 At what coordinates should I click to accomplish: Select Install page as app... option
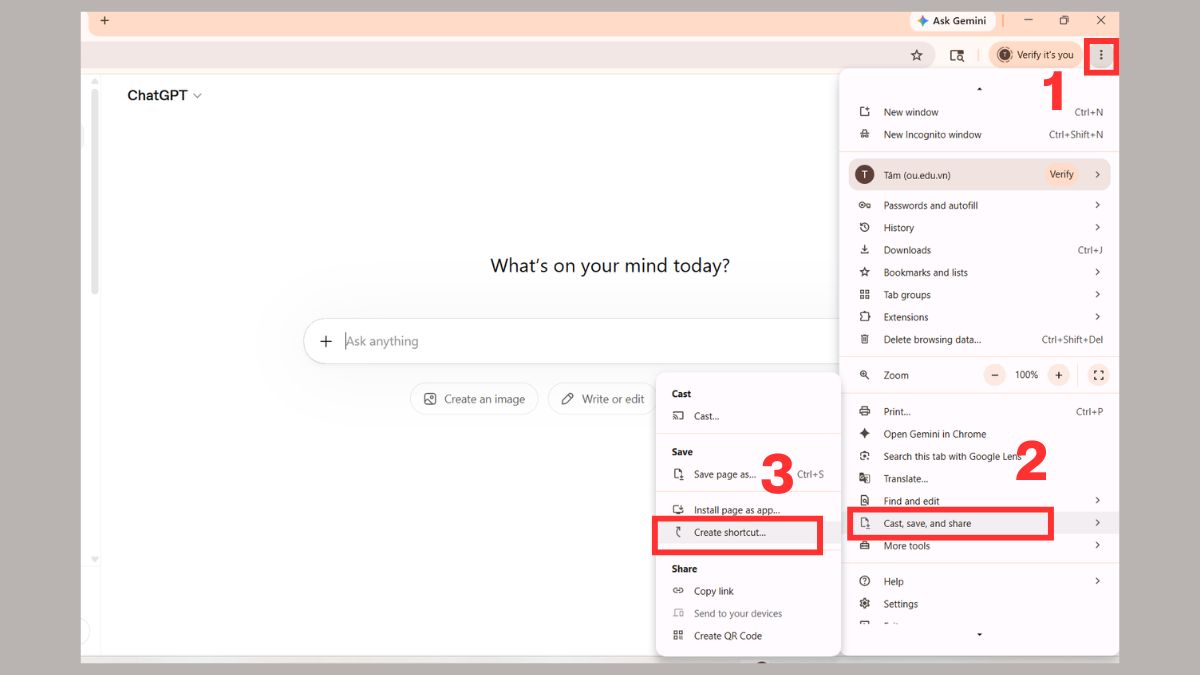[748, 510]
